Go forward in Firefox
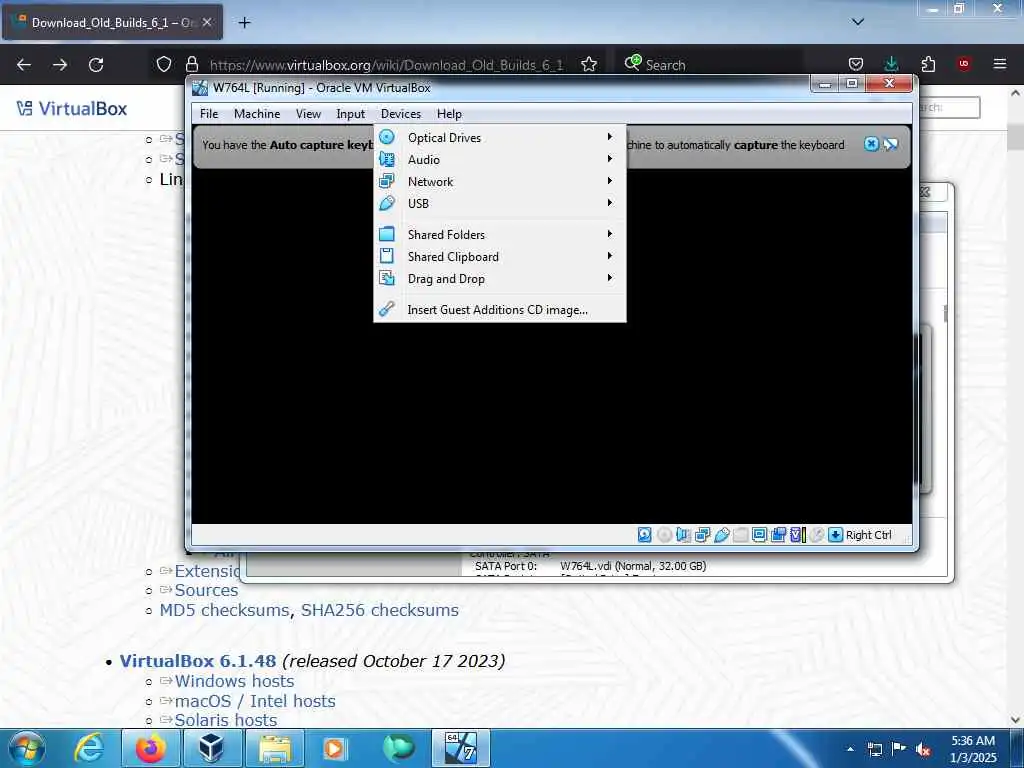1024x768 pixels. pyautogui.click(x=60, y=65)
